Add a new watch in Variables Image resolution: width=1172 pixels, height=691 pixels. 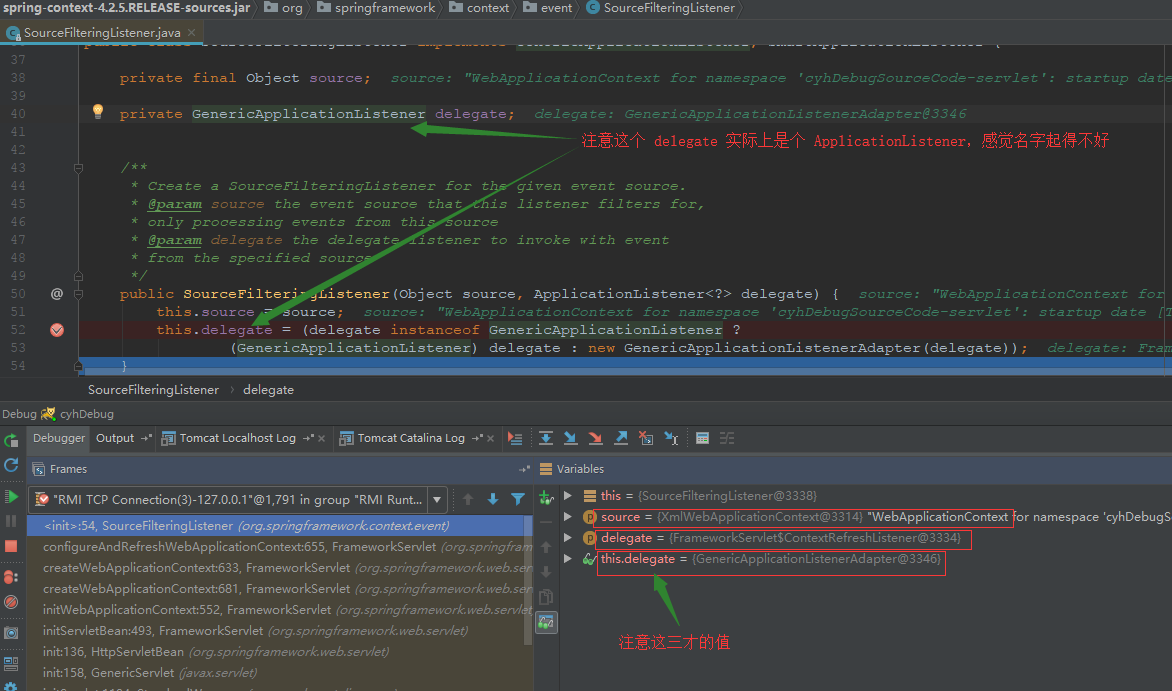click(x=546, y=497)
